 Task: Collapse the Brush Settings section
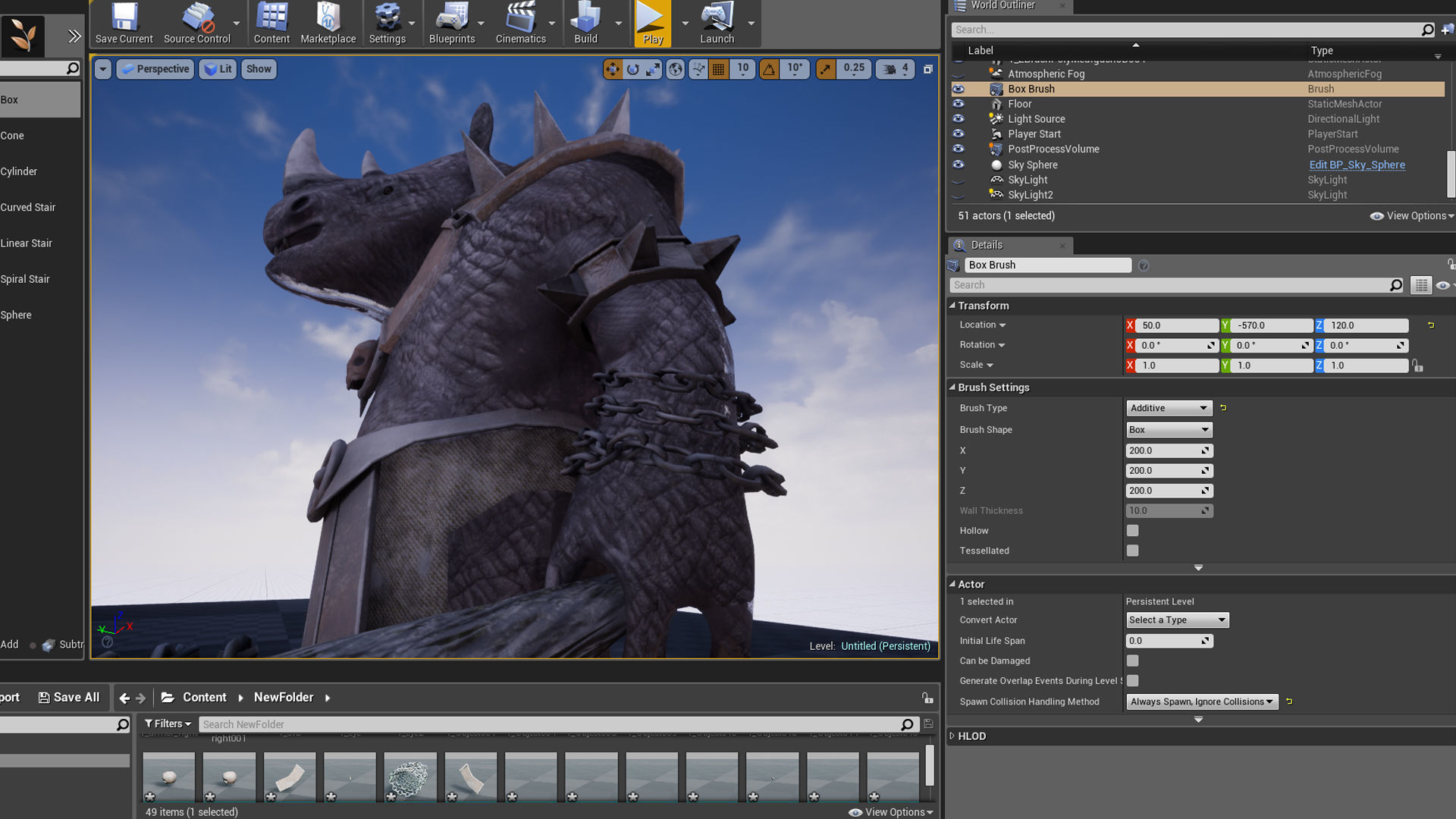(952, 388)
